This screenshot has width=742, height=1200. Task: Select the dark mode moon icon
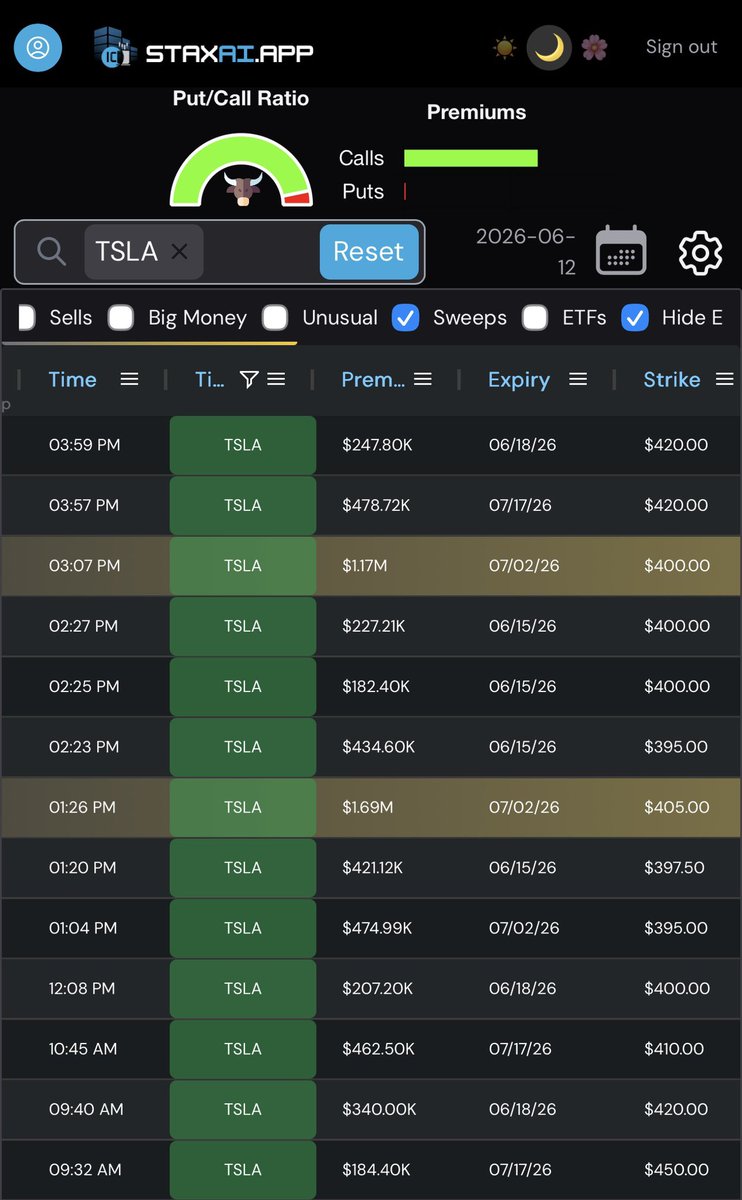[549, 48]
